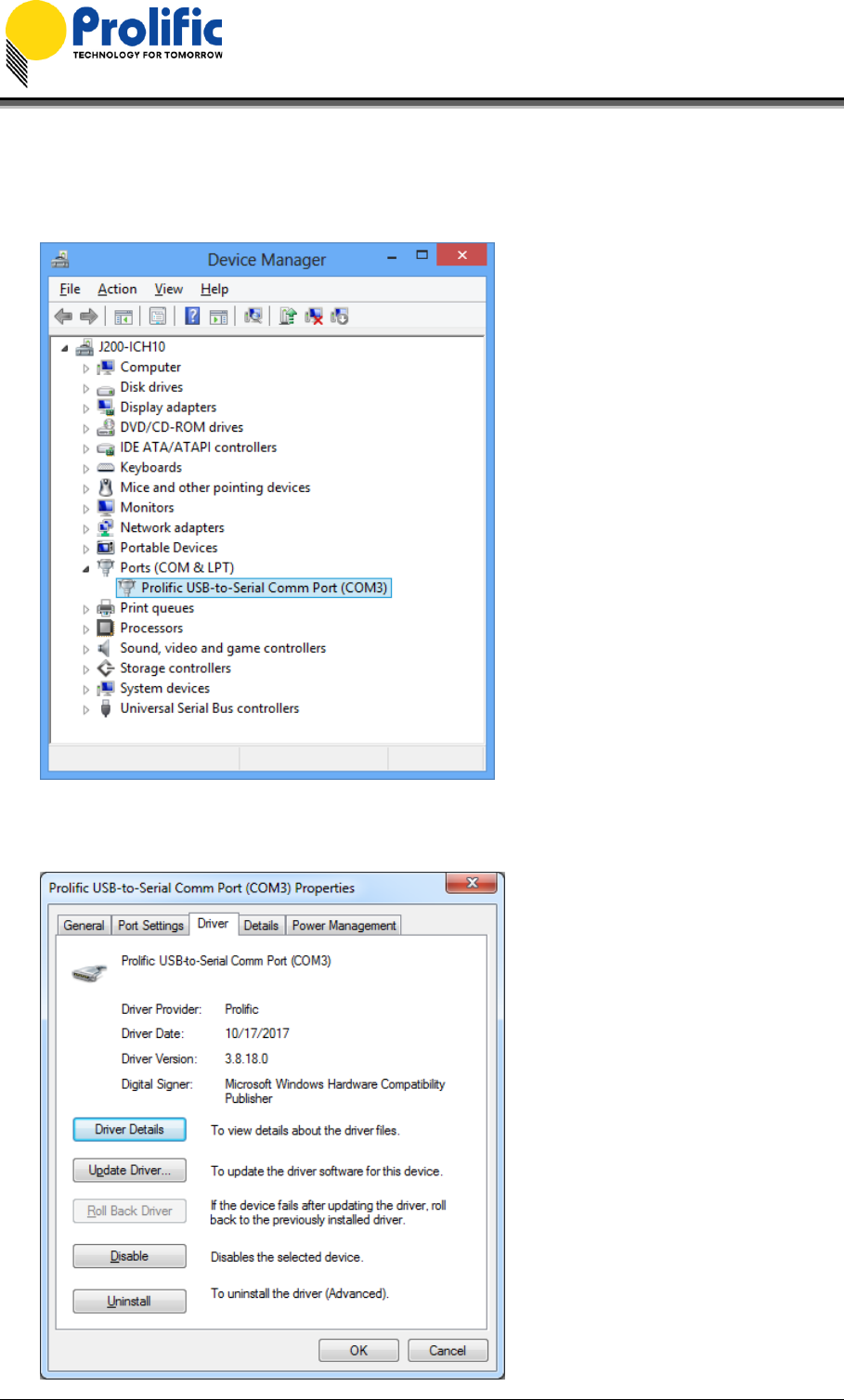Expand the Display adapters tree node
The height and width of the screenshot is (1400, 844).
click(86, 408)
